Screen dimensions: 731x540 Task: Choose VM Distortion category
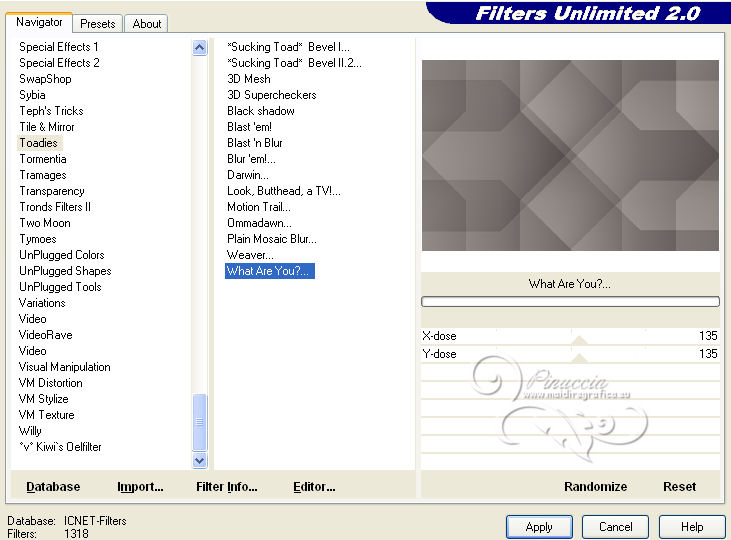pos(50,383)
